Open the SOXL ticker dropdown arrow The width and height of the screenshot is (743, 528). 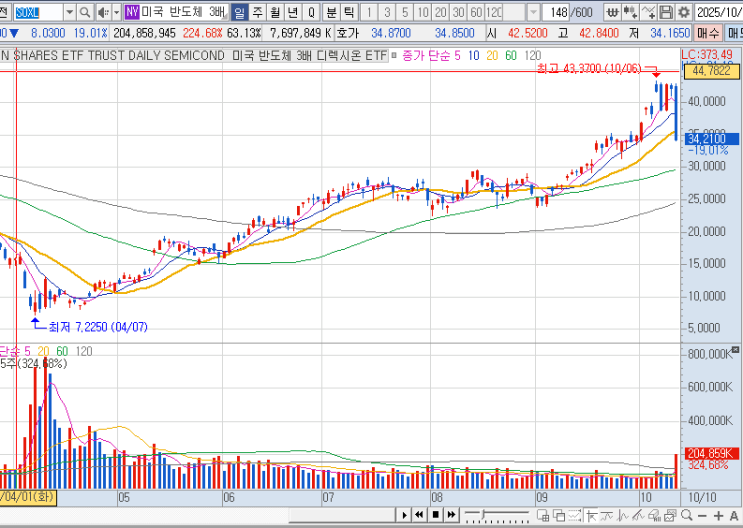[x=70, y=12]
